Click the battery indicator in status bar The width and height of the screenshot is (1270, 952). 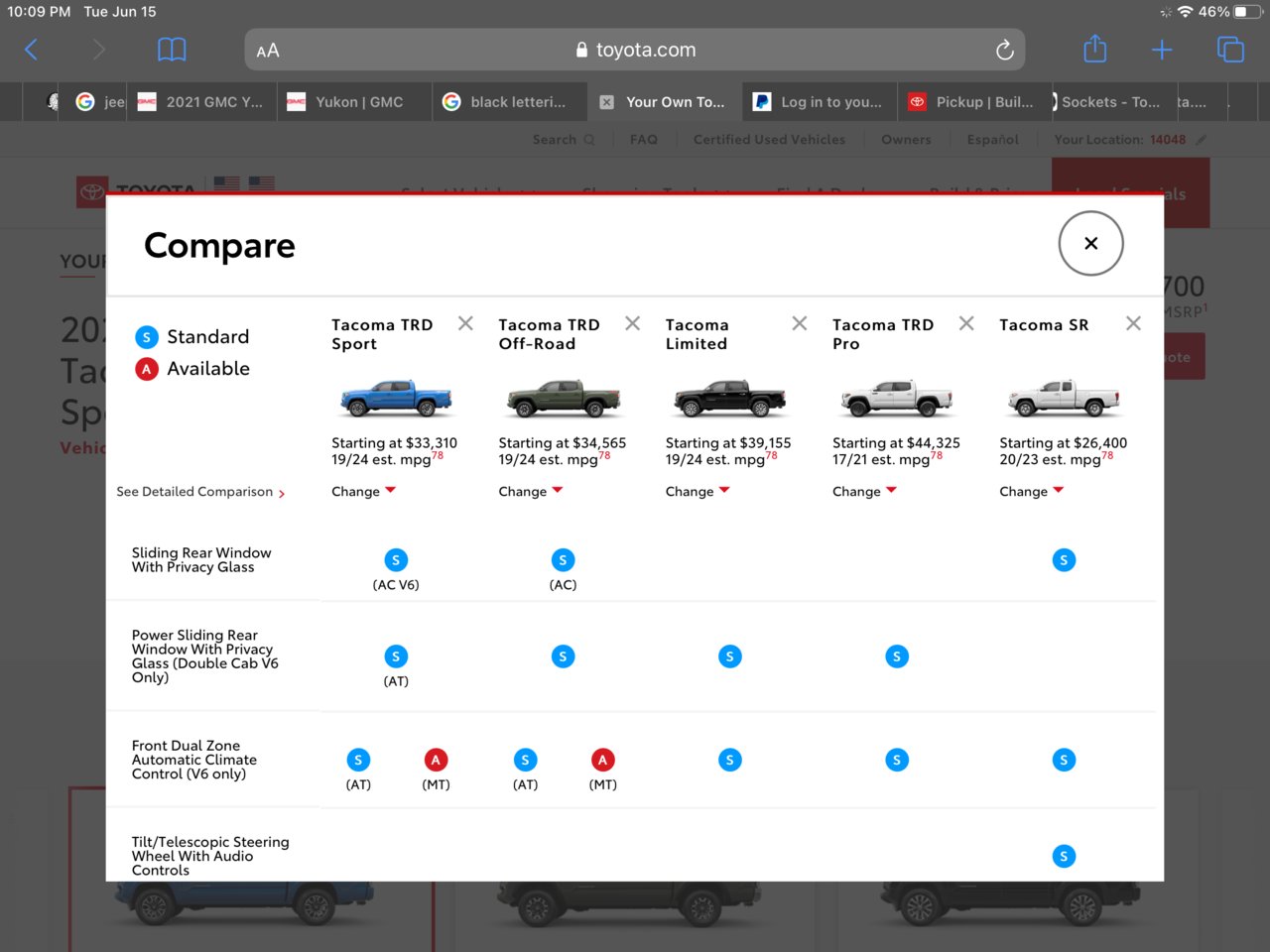1247,12
